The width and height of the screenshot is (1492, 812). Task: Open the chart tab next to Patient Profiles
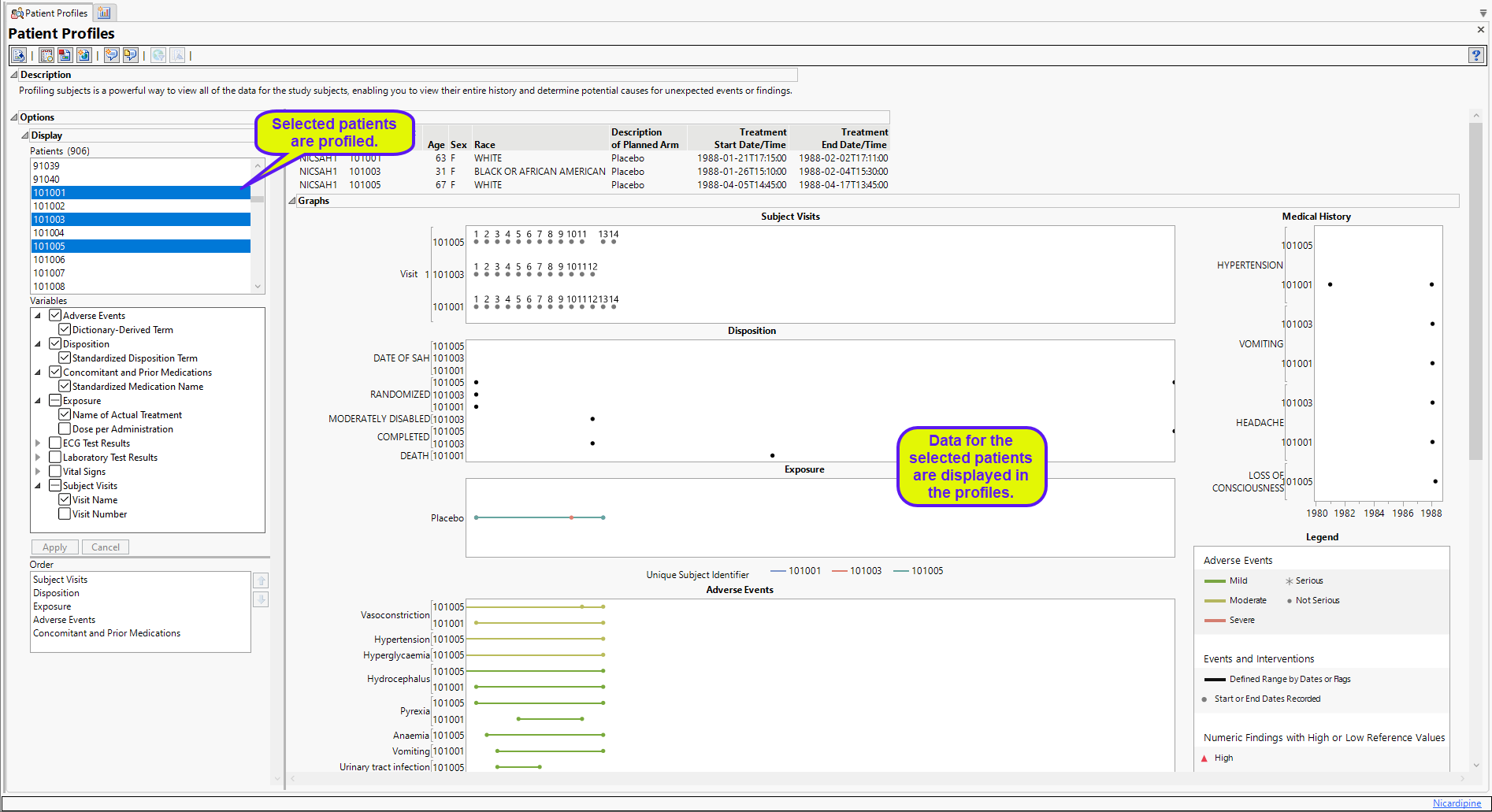104,13
